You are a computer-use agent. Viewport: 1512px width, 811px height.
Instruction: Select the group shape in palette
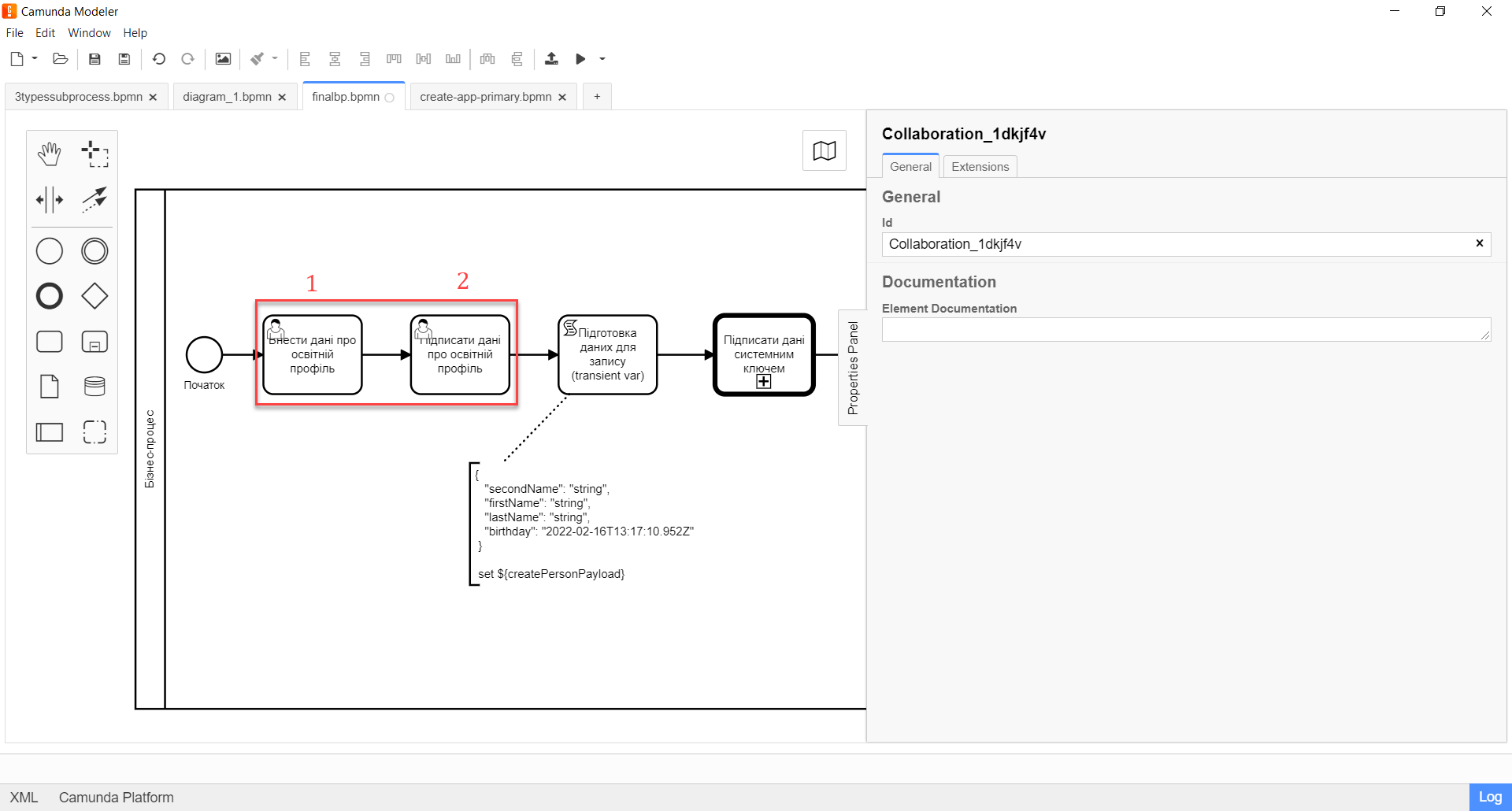(94, 431)
